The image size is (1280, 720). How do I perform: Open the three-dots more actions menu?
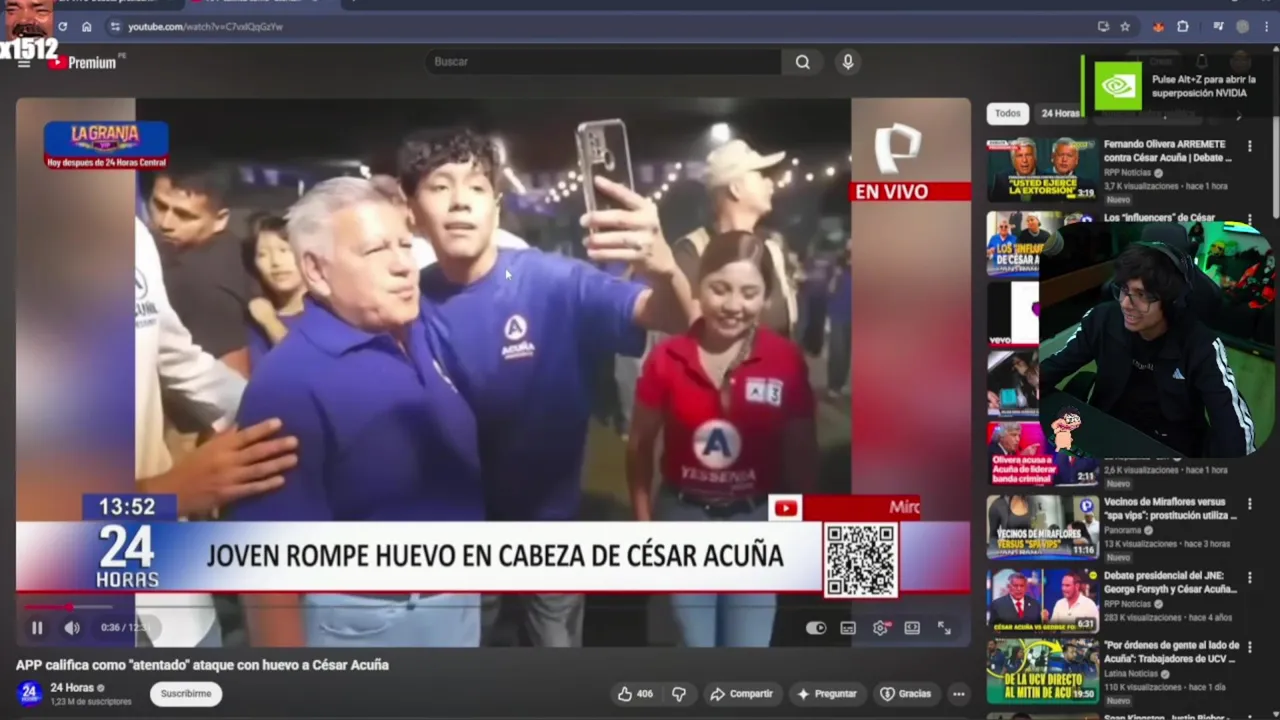click(x=959, y=694)
